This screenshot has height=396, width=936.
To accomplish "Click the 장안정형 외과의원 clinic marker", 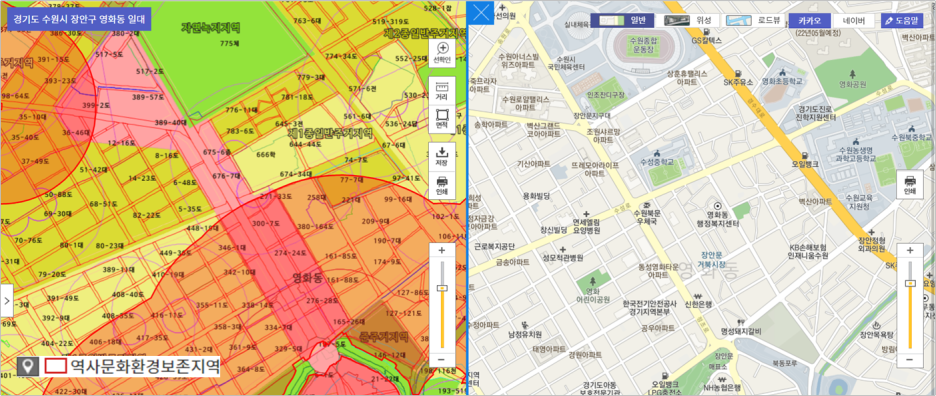I will point(872,231).
